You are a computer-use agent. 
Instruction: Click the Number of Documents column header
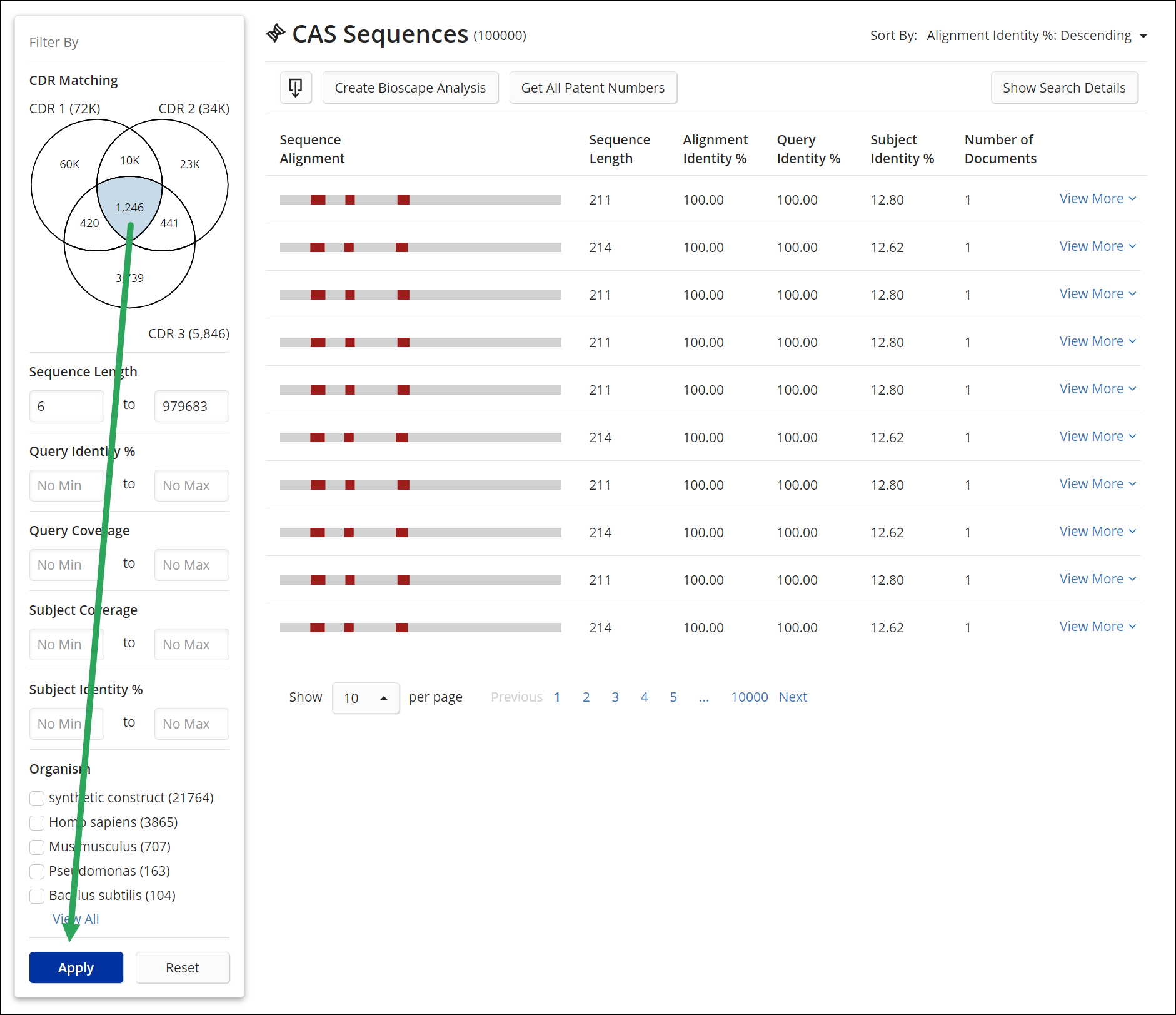[x=1000, y=149]
